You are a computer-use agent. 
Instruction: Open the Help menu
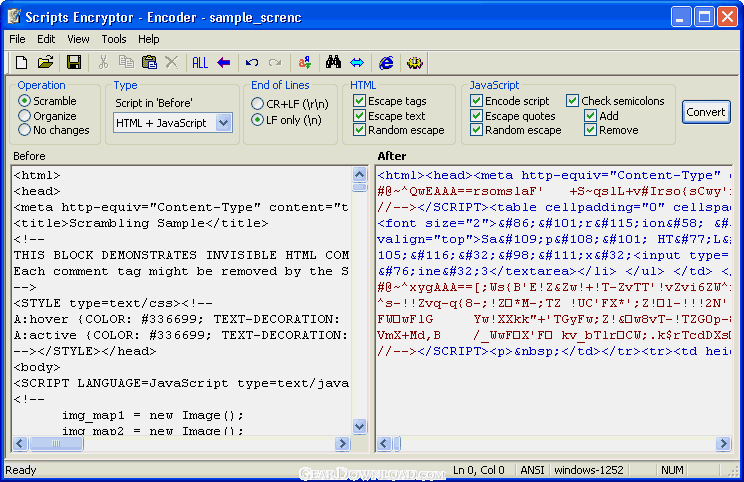[x=149, y=39]
